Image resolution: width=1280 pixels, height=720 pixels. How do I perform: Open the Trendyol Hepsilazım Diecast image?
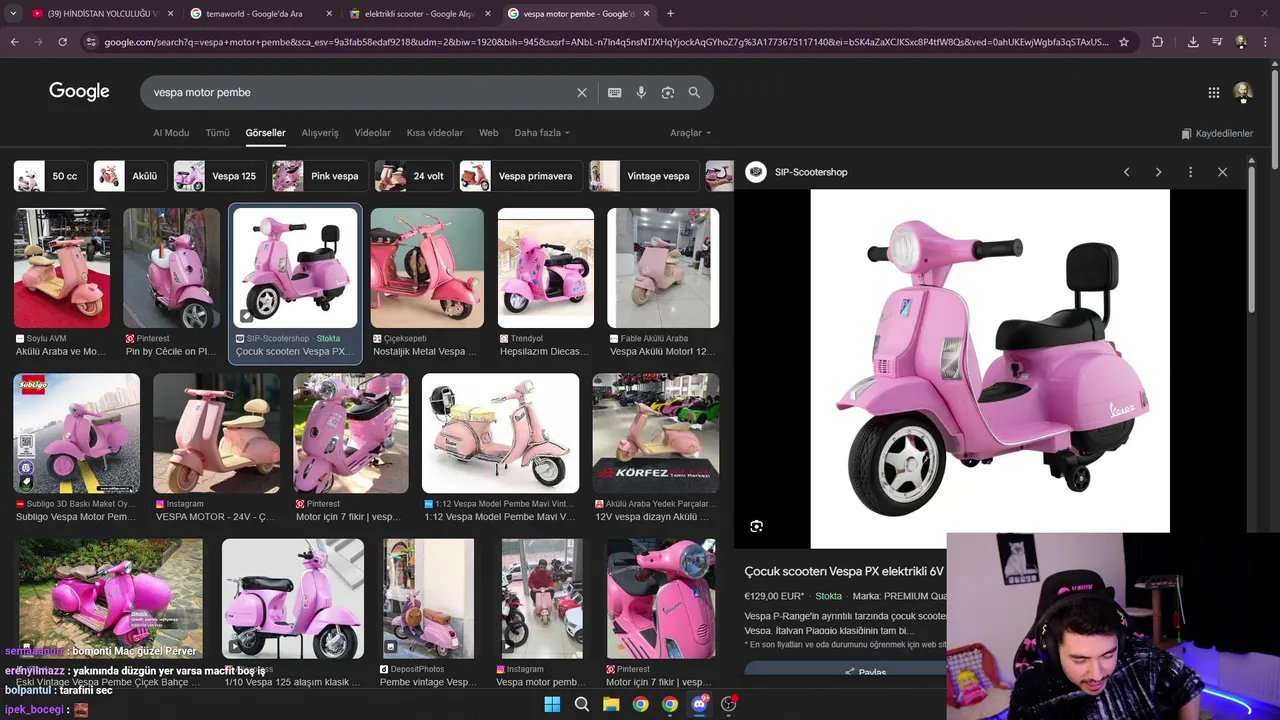point(545,268)
